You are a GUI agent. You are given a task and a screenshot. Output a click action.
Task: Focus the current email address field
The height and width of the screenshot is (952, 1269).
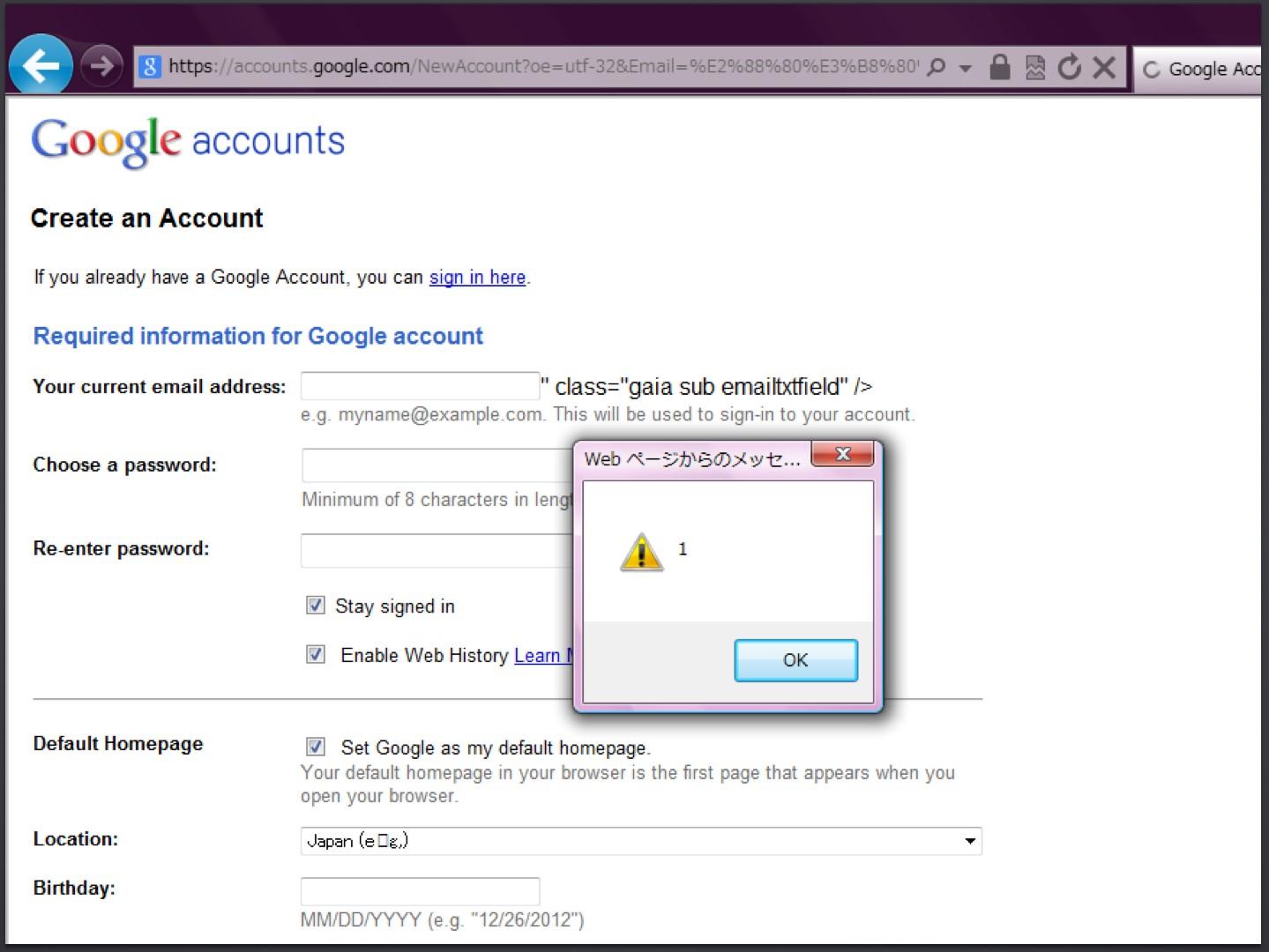click(420, 386)
